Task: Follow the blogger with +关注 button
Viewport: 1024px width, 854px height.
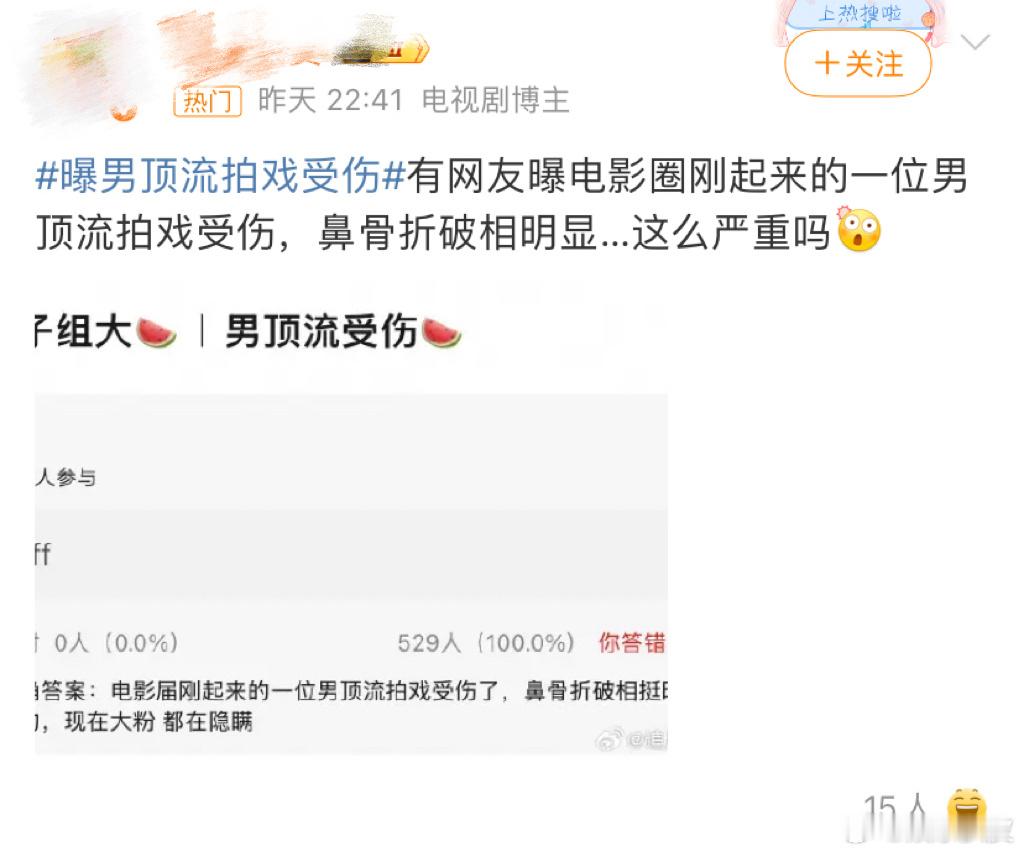Action: coord(857,64)
